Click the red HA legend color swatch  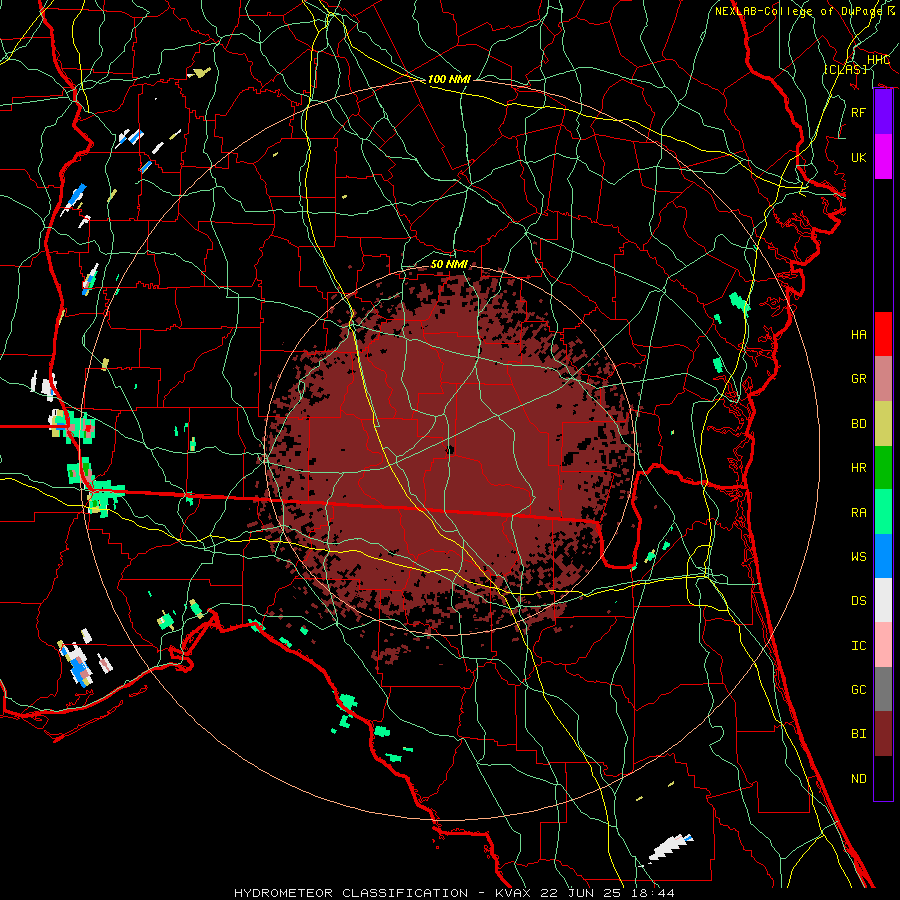[x=883, y=334]
